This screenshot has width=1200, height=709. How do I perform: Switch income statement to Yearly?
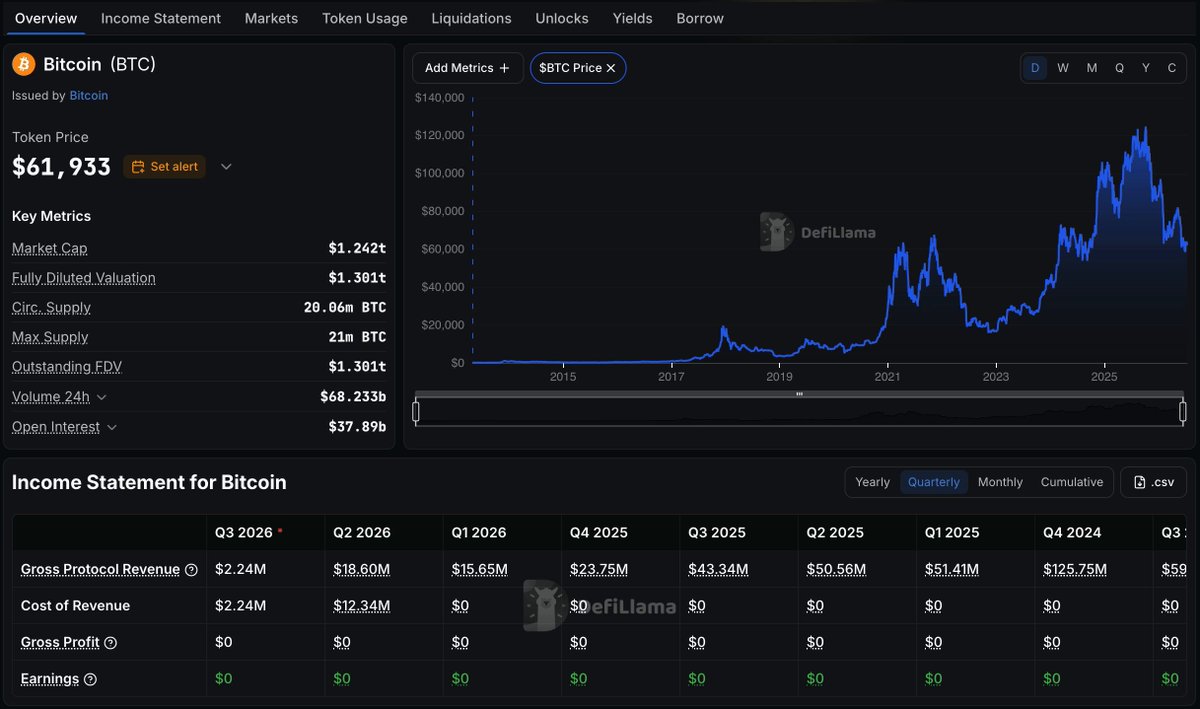872,482
